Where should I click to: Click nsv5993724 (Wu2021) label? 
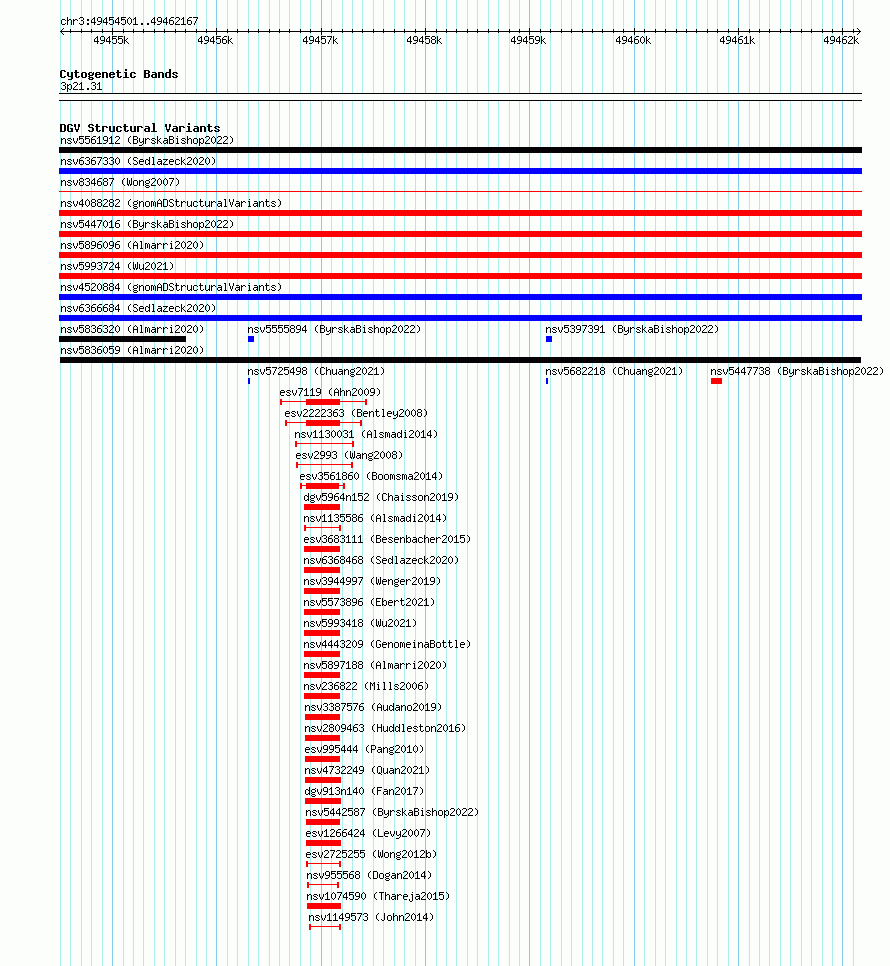click(x=117, y=266)
